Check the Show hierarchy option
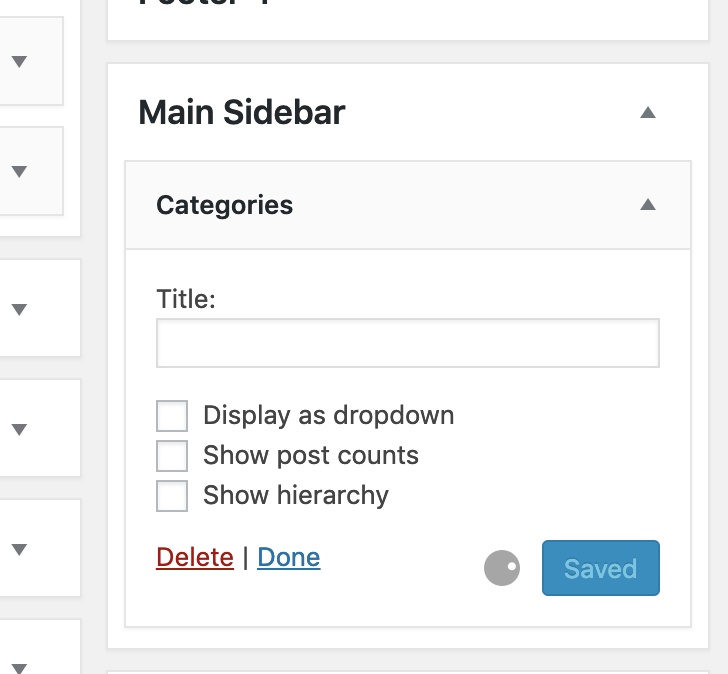The image size is (728, 674). tap(172, 496)
